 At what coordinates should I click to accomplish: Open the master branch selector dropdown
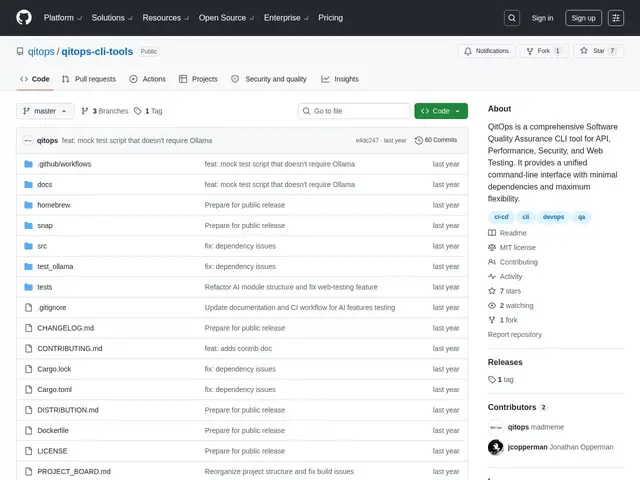click(45, 111)
